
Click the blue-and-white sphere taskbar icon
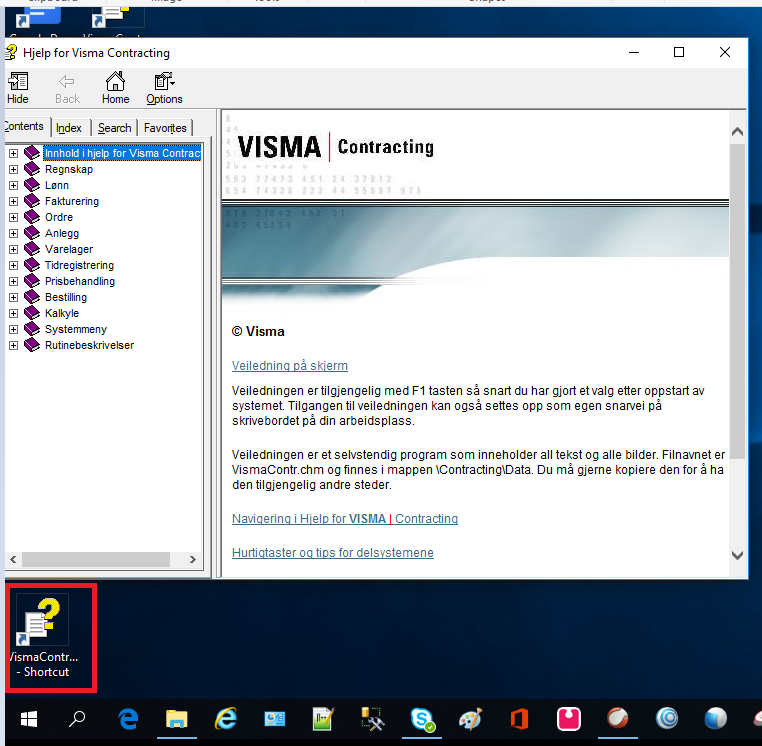716,718
